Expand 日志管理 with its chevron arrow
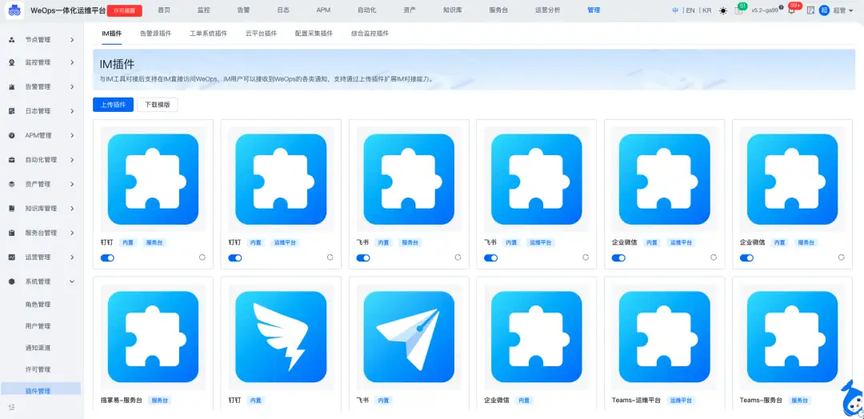Viewport: 864px width, 419px height. [72, 111]
